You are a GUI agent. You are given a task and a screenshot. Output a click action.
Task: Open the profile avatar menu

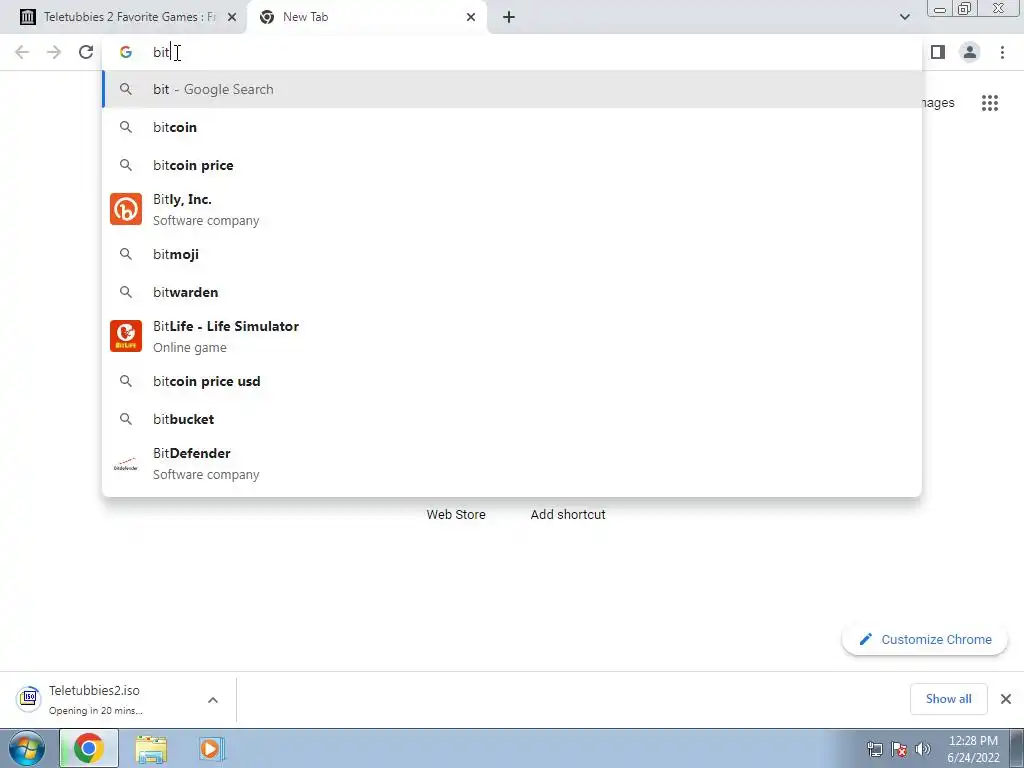(x=970, y=52)
